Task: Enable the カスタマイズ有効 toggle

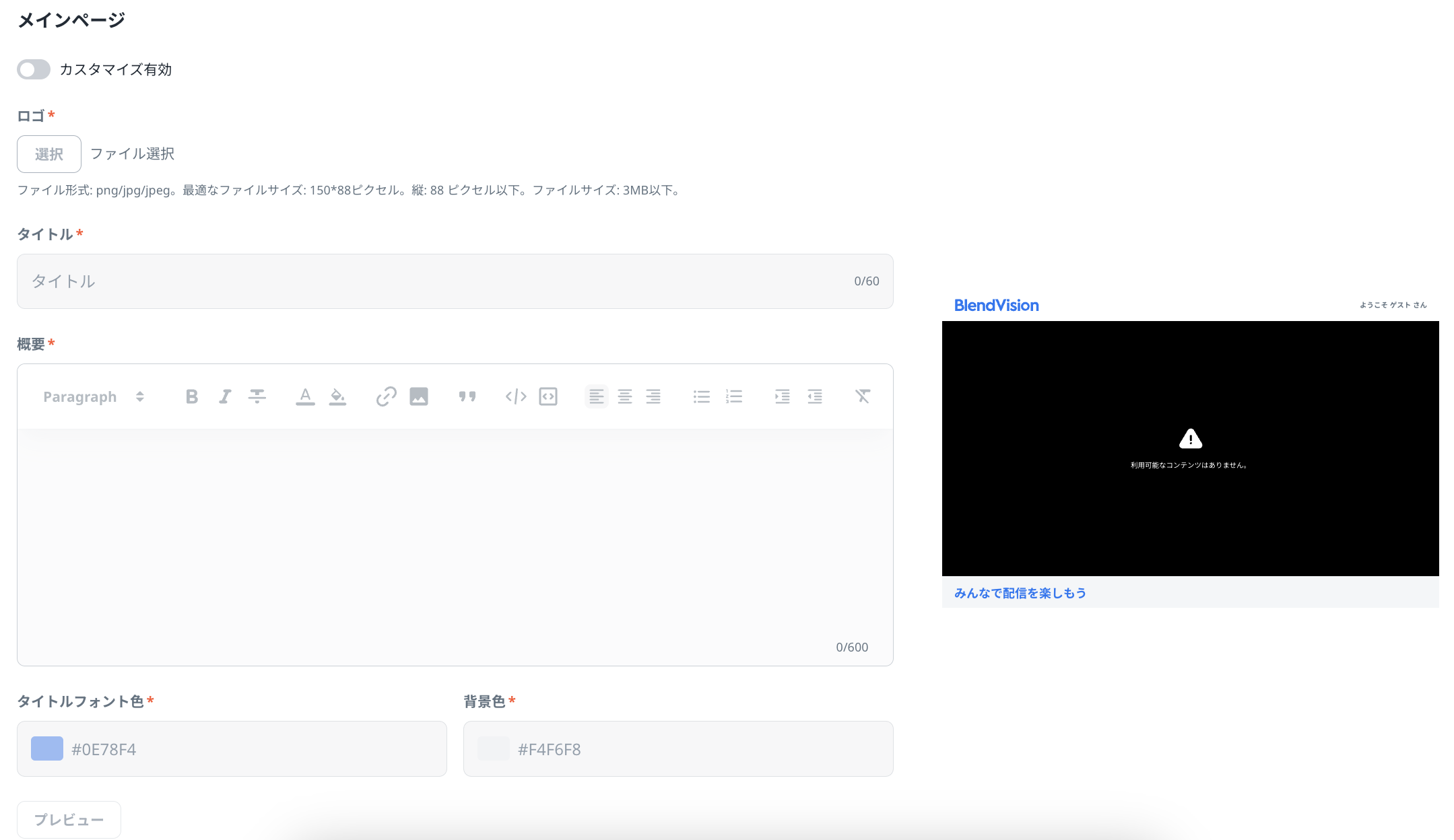Action: (x=34, y=69)
